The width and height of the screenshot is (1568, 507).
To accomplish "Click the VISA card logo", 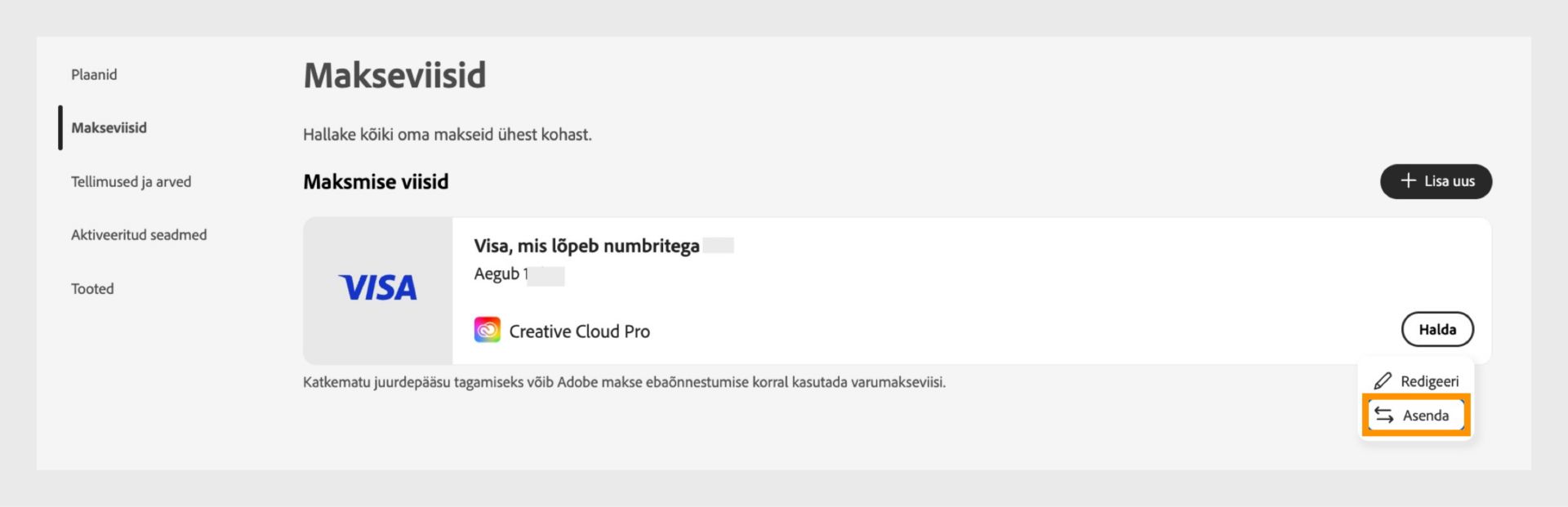I will pyautogui.click(x=377, y=287).
